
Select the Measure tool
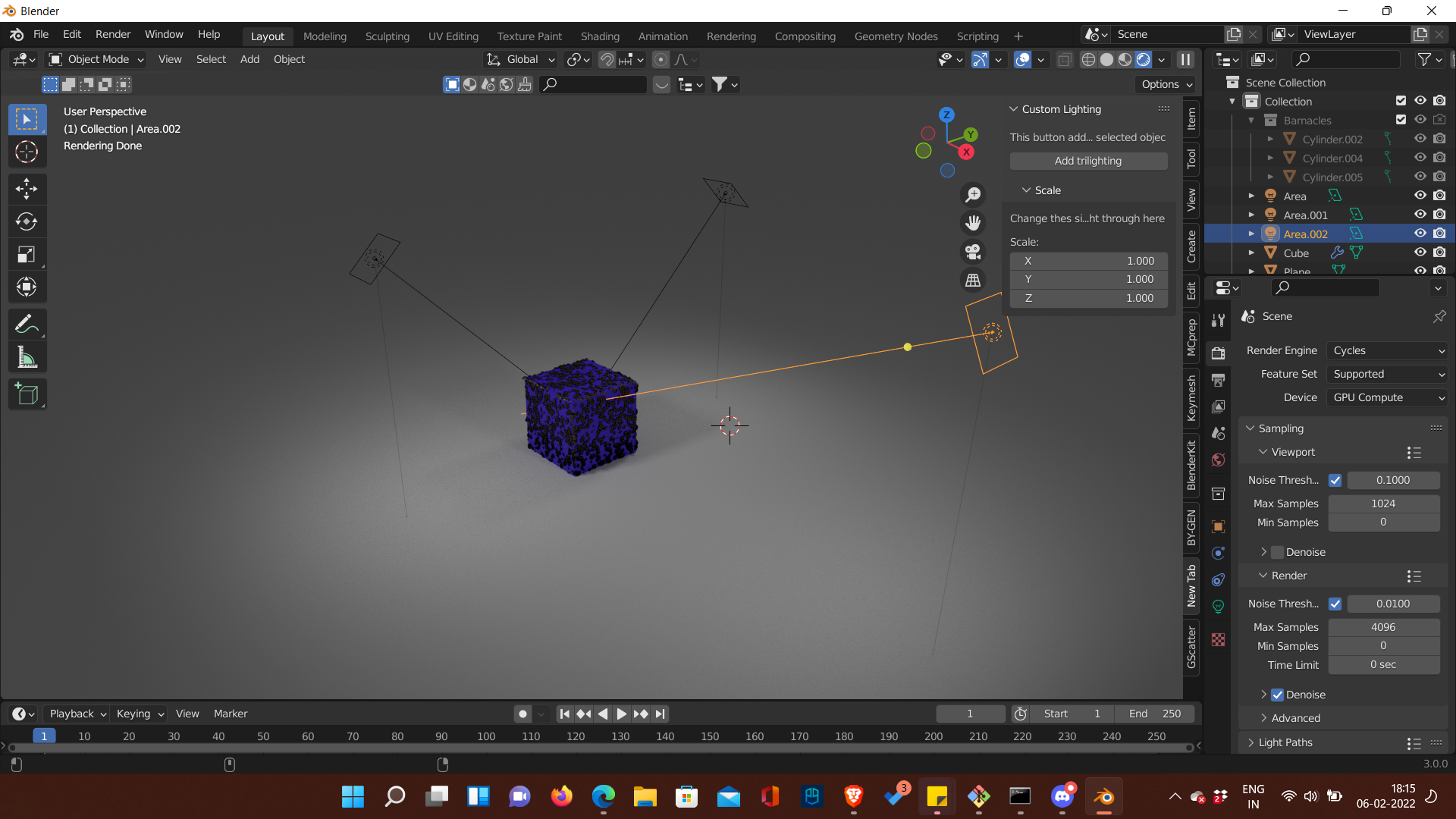click(27, 357)
